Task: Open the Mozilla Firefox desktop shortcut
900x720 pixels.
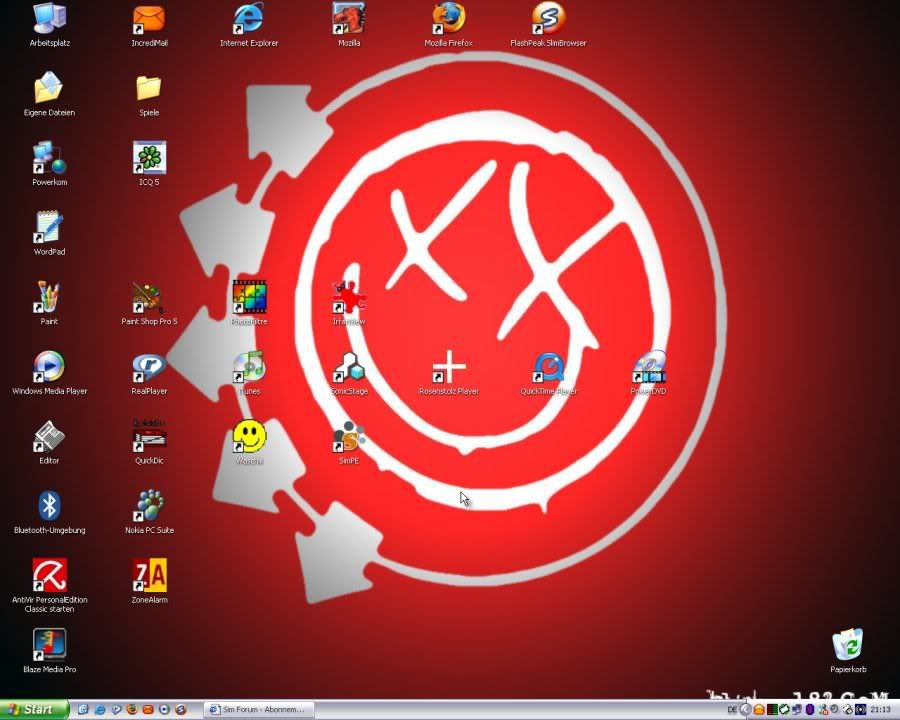Action: pyautogui.click(x=448, y=19)
